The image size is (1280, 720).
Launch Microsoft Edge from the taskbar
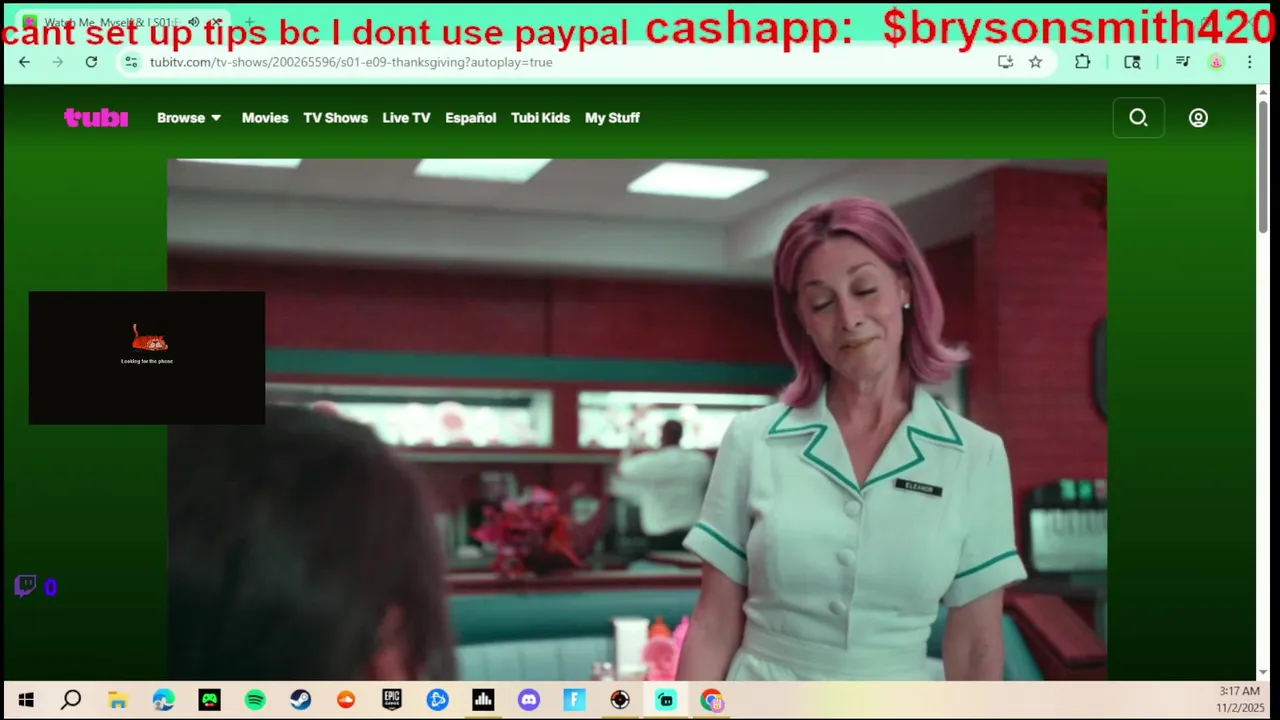pos(163,700)
